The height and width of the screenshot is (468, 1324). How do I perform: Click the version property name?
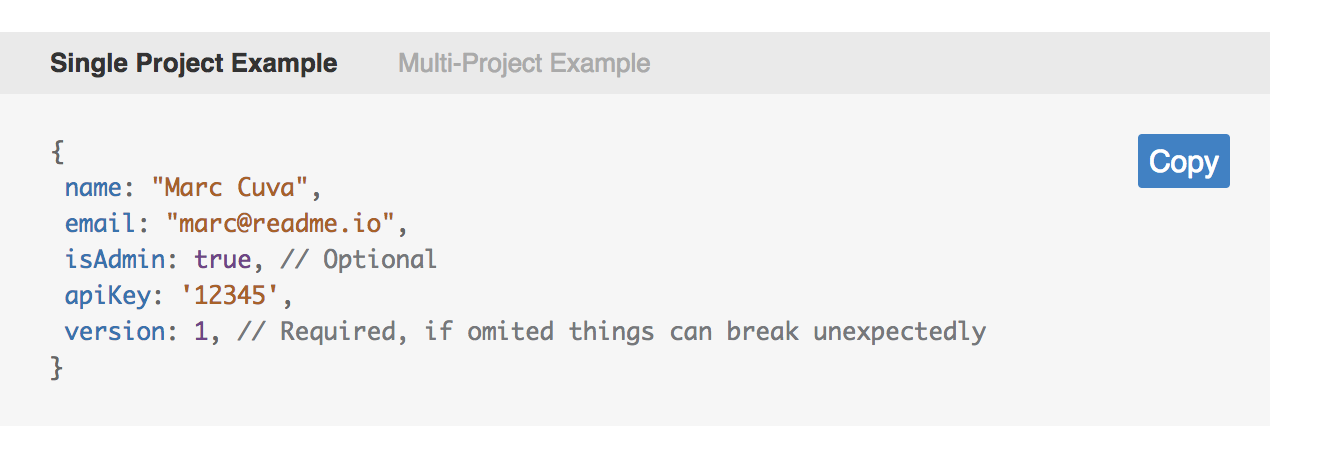point(115,332)
